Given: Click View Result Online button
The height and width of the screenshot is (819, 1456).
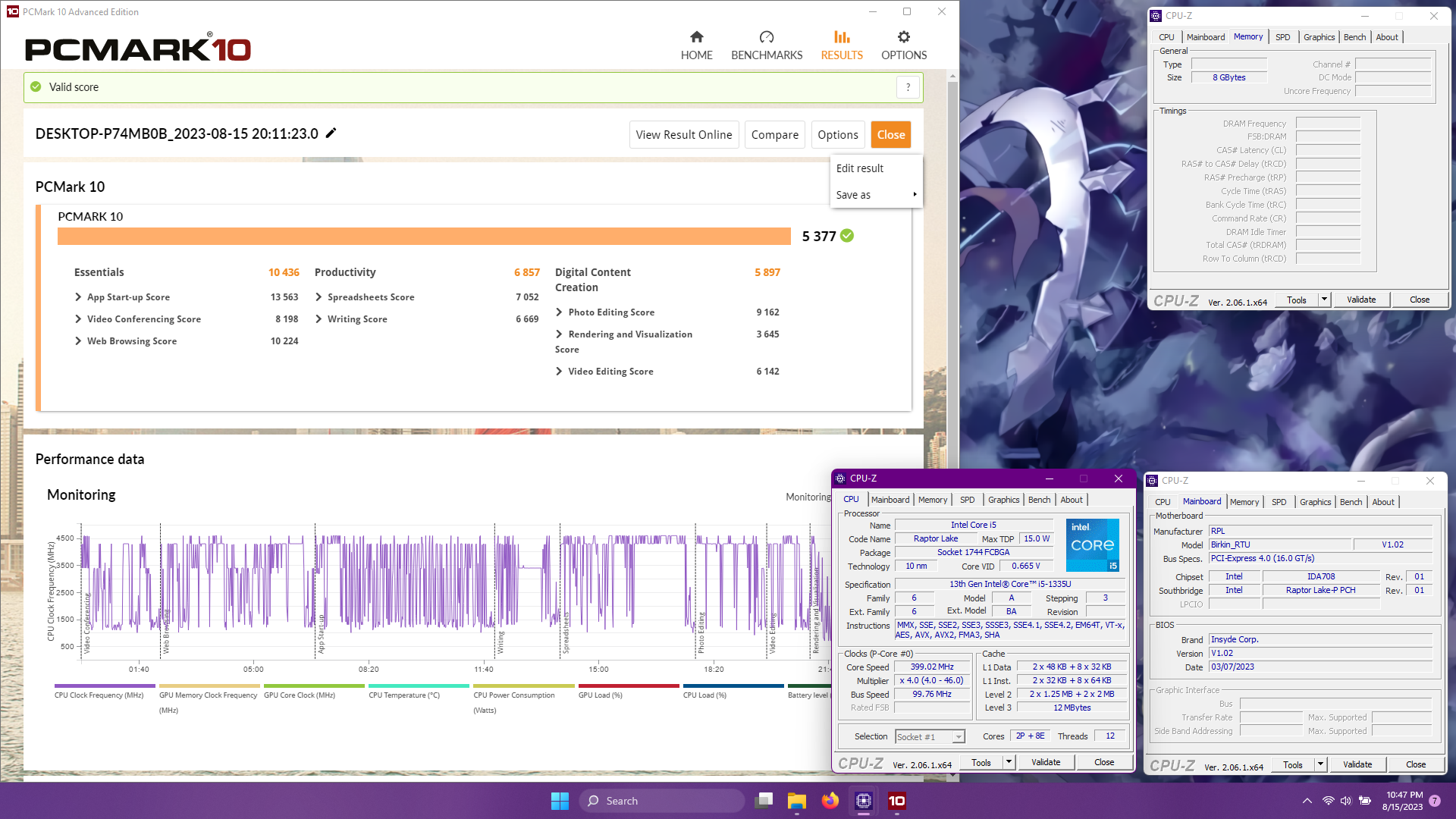Looking at the screenshot, I should point(683,135).
